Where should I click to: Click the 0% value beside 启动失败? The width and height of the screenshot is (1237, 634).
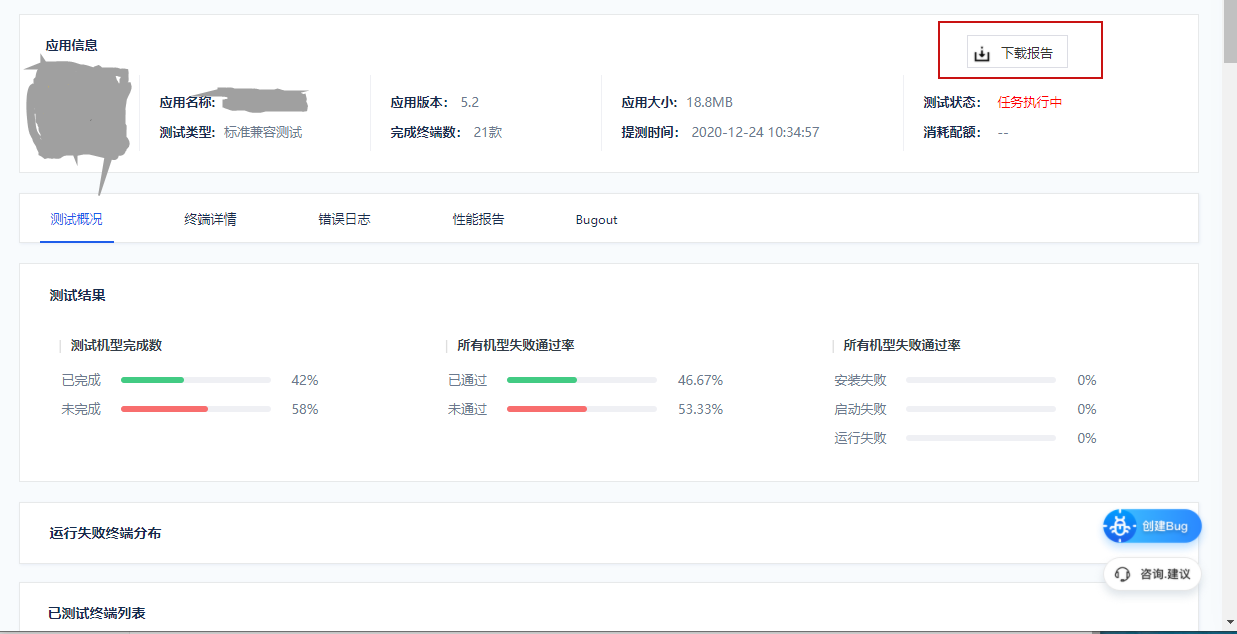pyautogui.click(x=1087, y=409)
